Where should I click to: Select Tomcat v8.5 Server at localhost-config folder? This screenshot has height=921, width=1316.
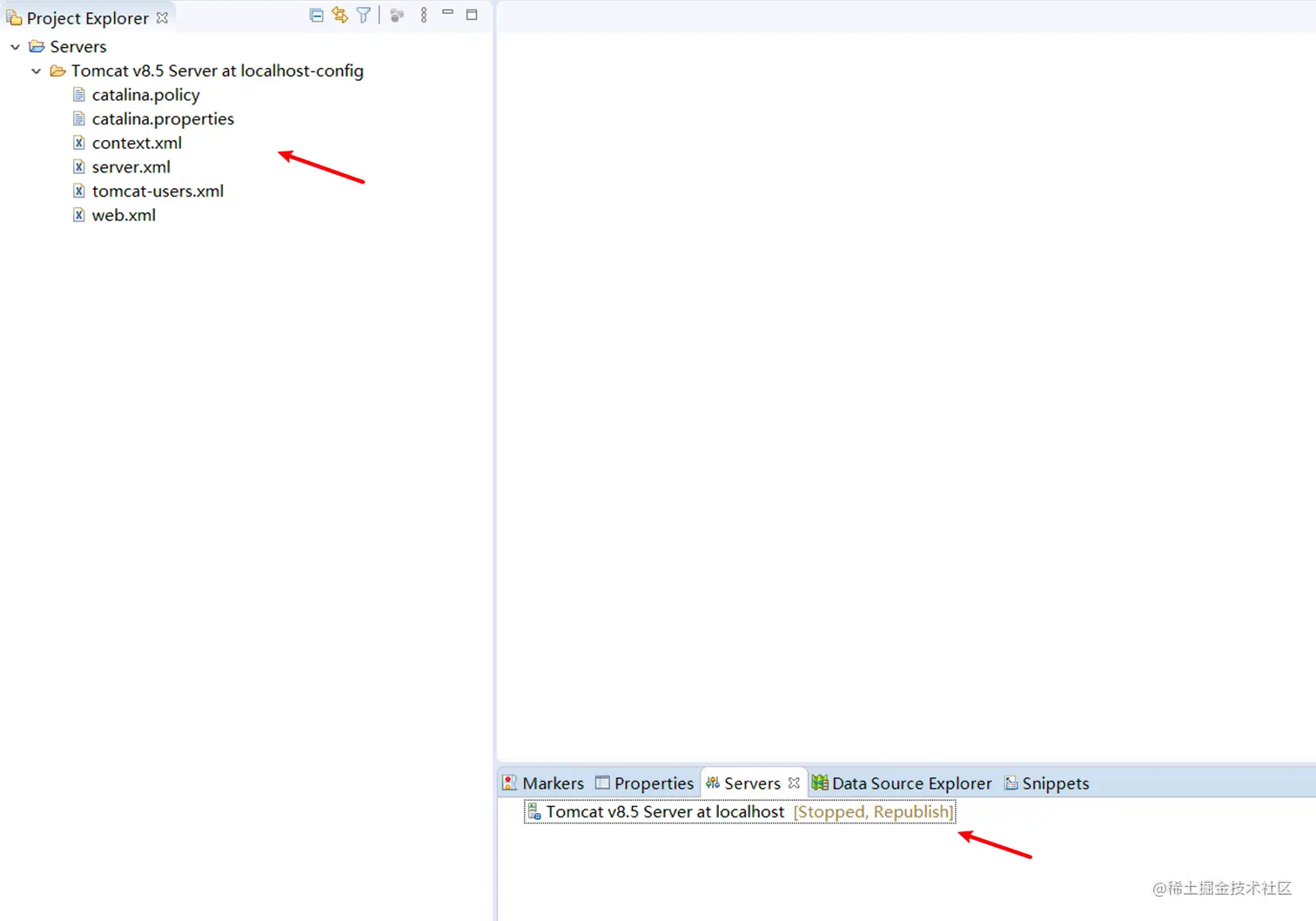[217, 71]
